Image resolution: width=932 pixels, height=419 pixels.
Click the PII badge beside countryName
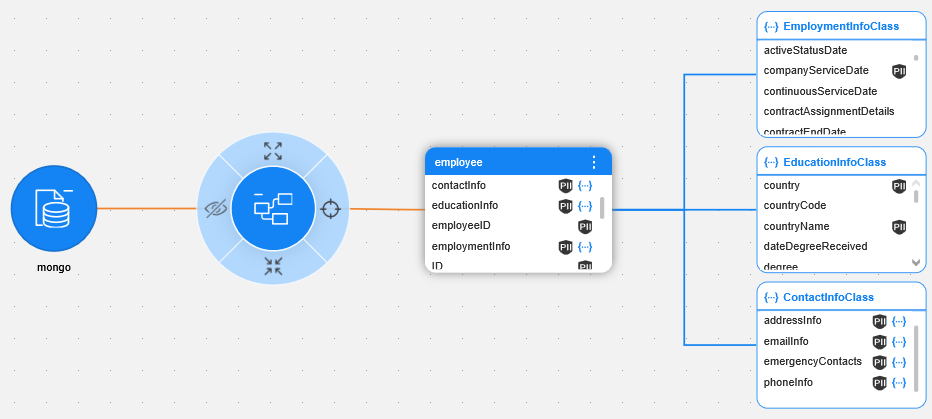[898, 227]
